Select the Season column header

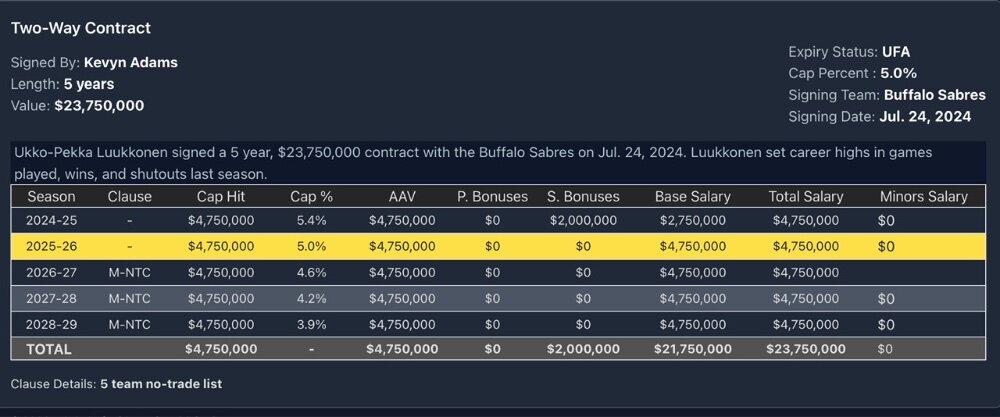tap(51, 196)
